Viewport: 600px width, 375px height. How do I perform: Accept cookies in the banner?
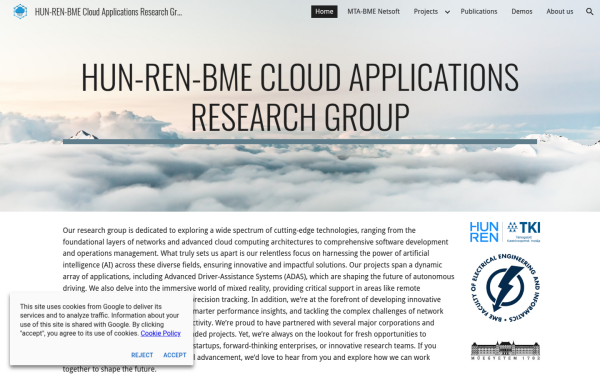pyautogui.click(x=175, y=355)
